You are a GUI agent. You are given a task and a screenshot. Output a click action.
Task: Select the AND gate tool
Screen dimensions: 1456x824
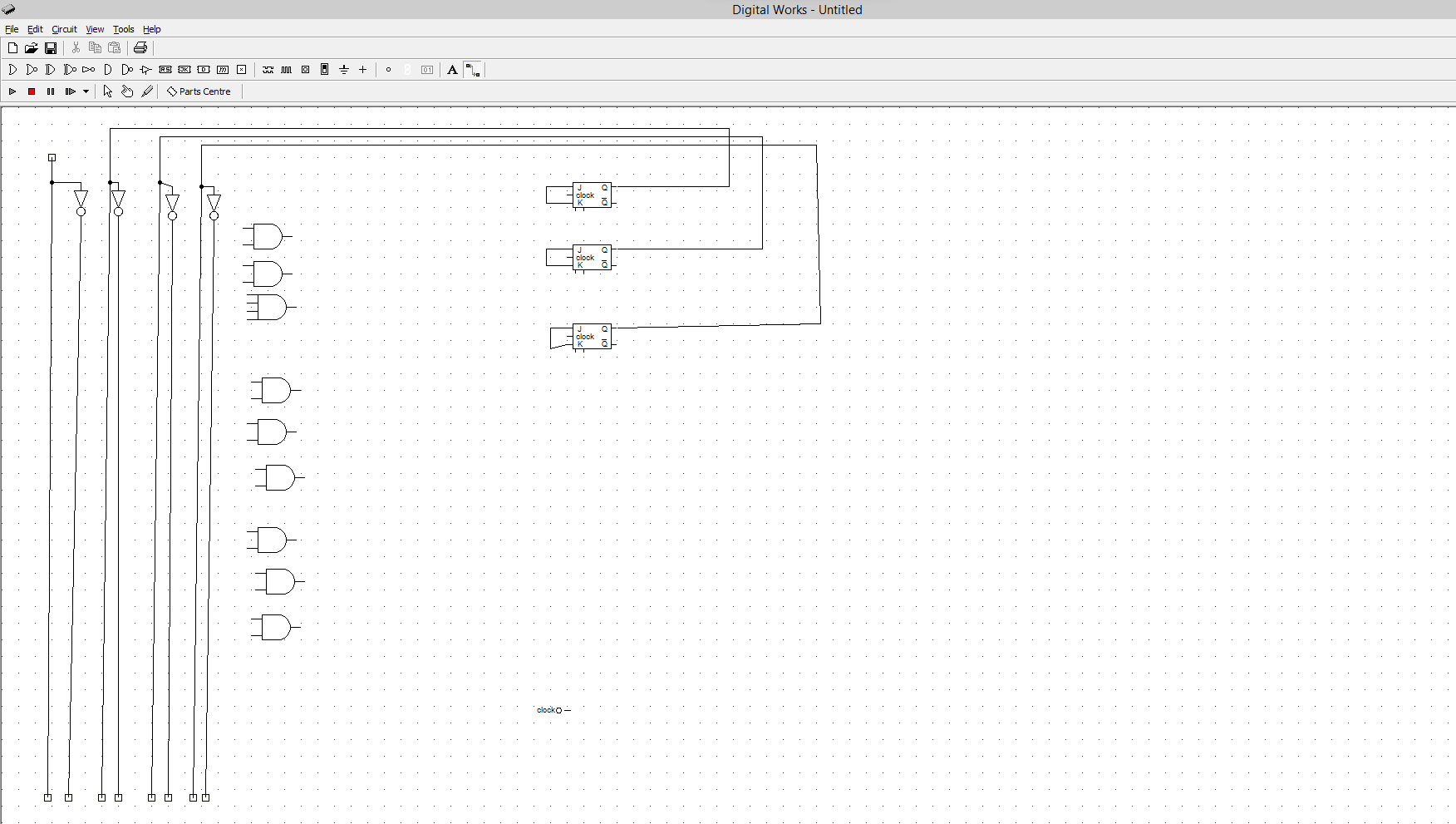12,70
